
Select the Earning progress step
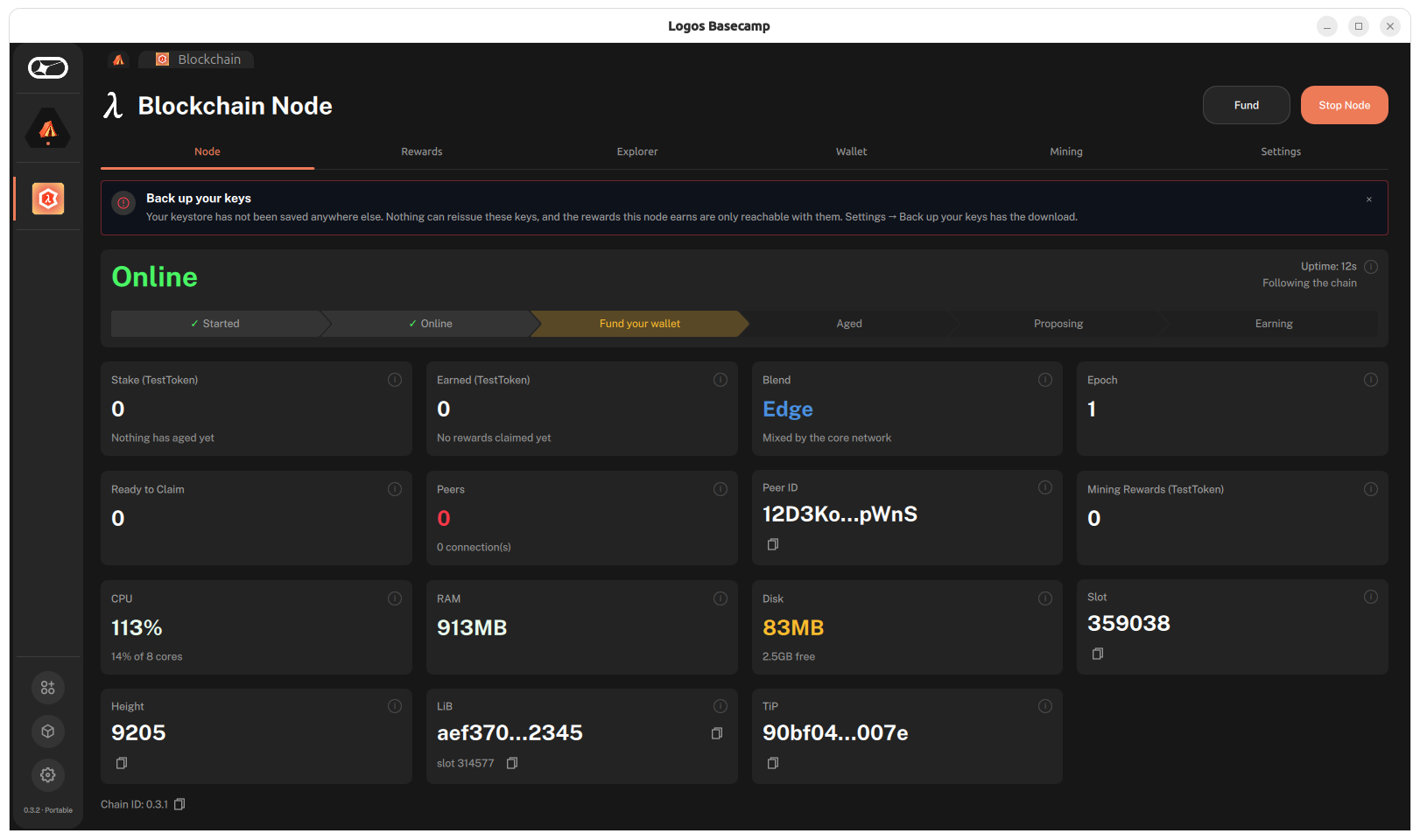(1274, 324)
